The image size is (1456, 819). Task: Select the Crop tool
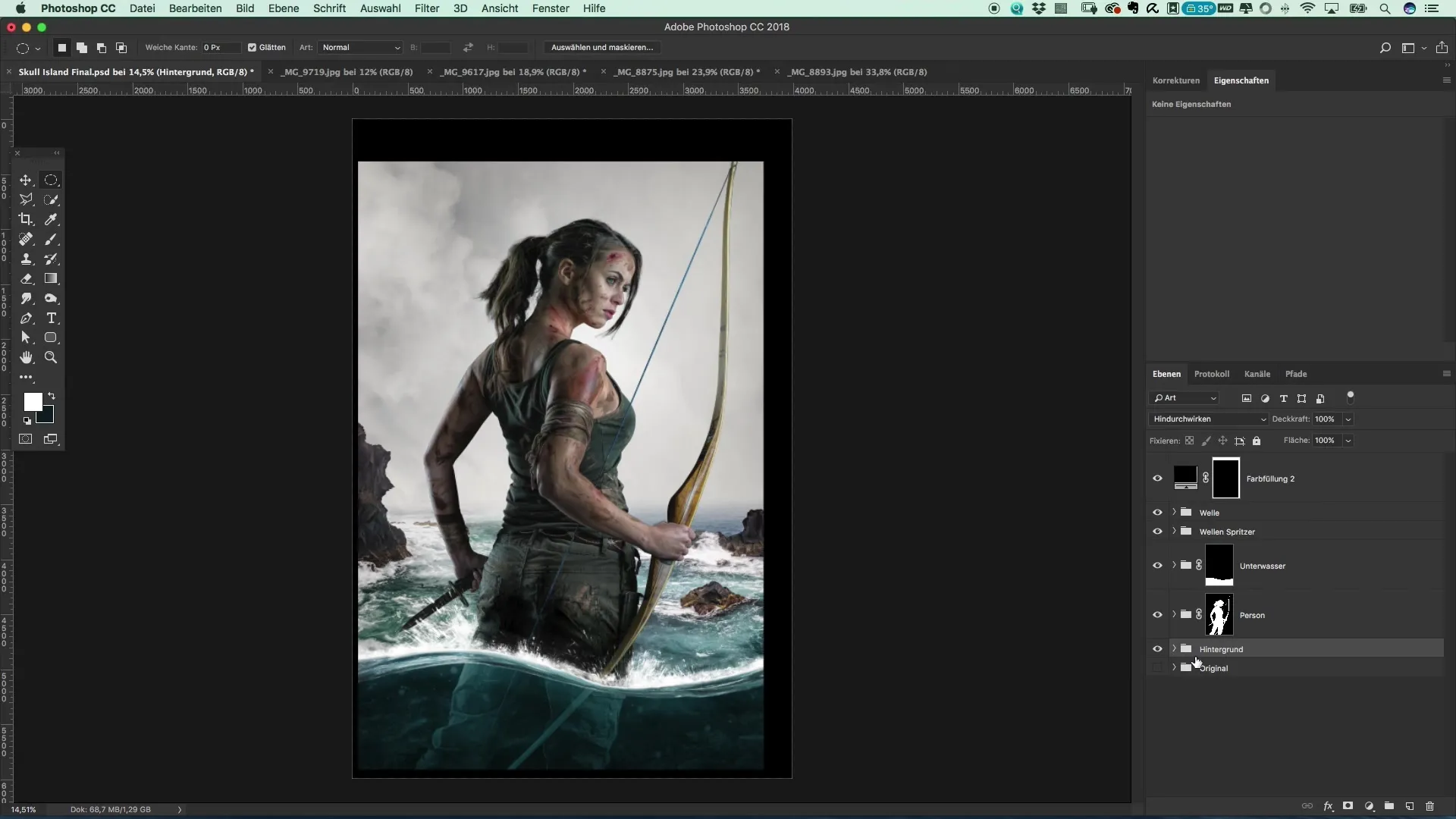[26, 219]
